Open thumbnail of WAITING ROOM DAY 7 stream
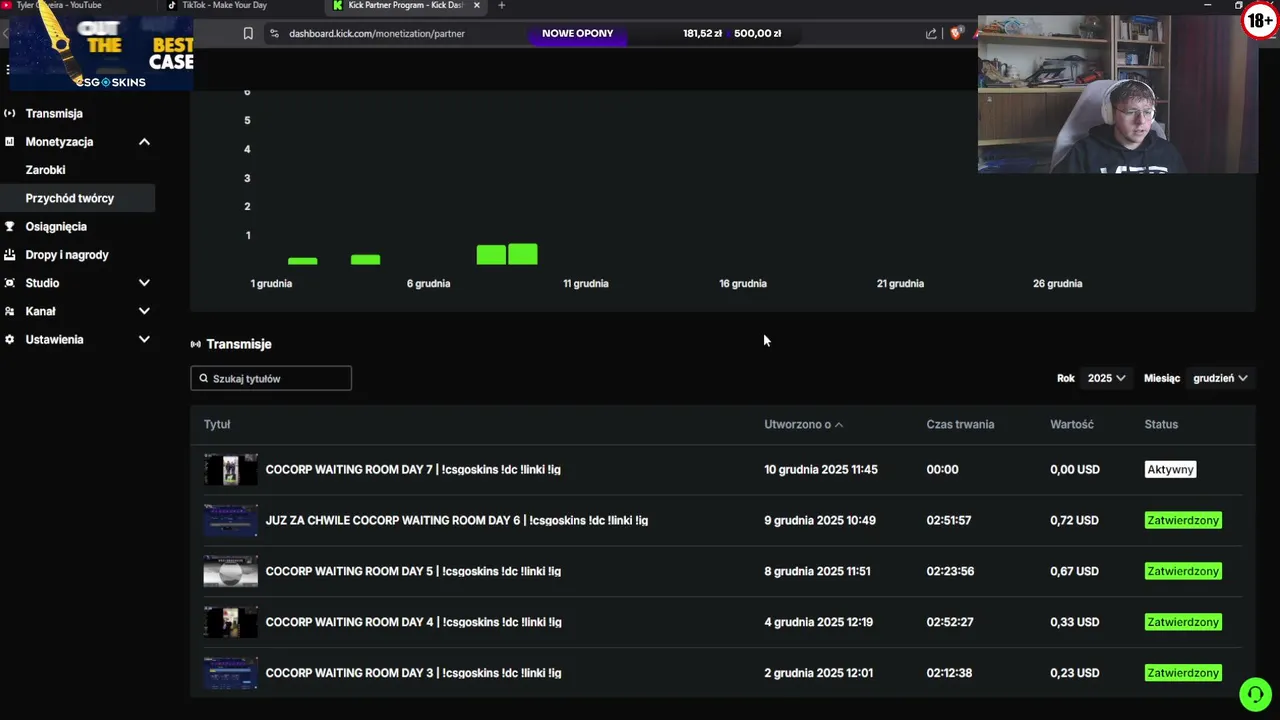 (231, 469)
